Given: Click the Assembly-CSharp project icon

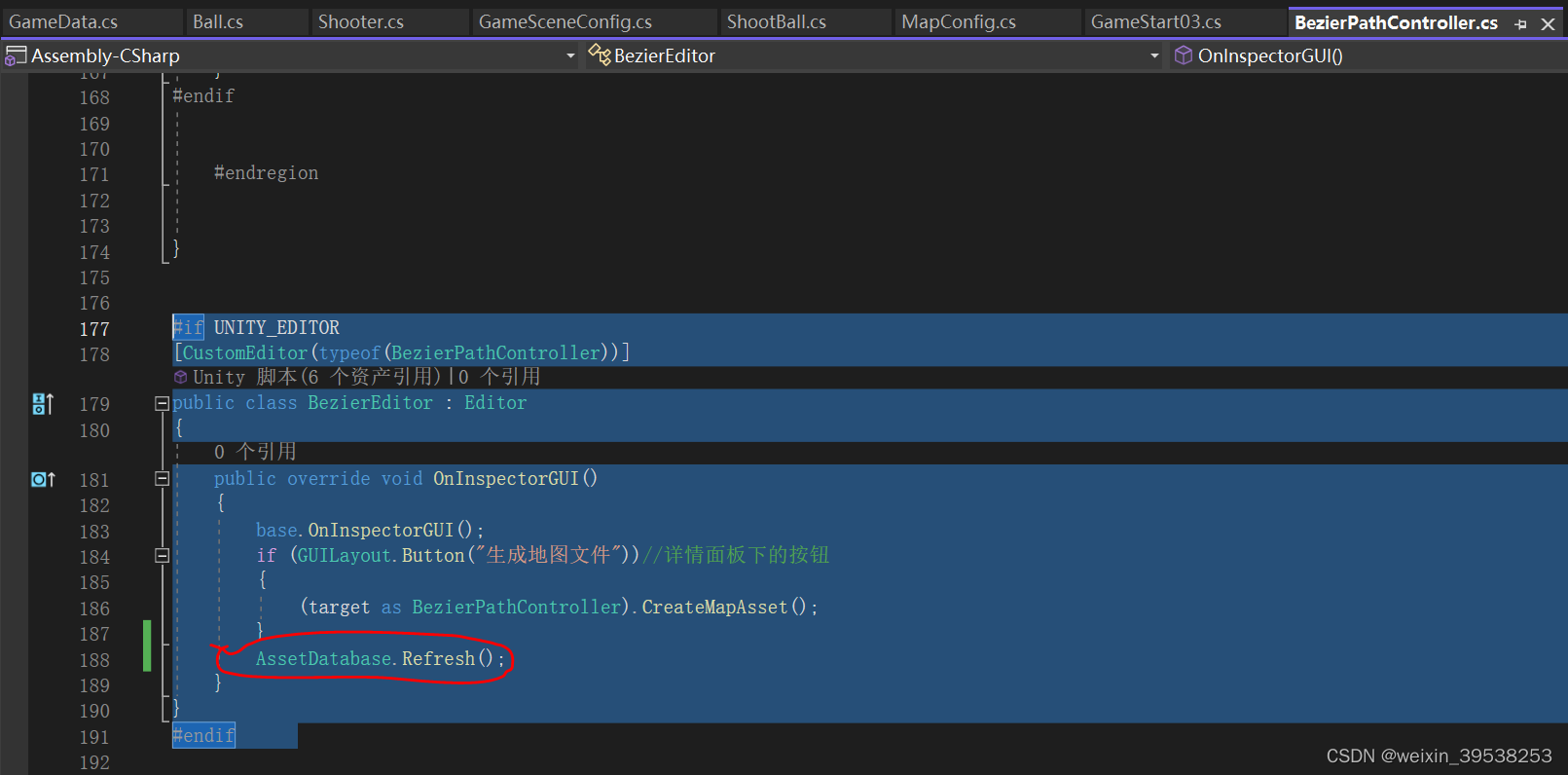Looking at the screenshot, I should [x=16, y=56].
